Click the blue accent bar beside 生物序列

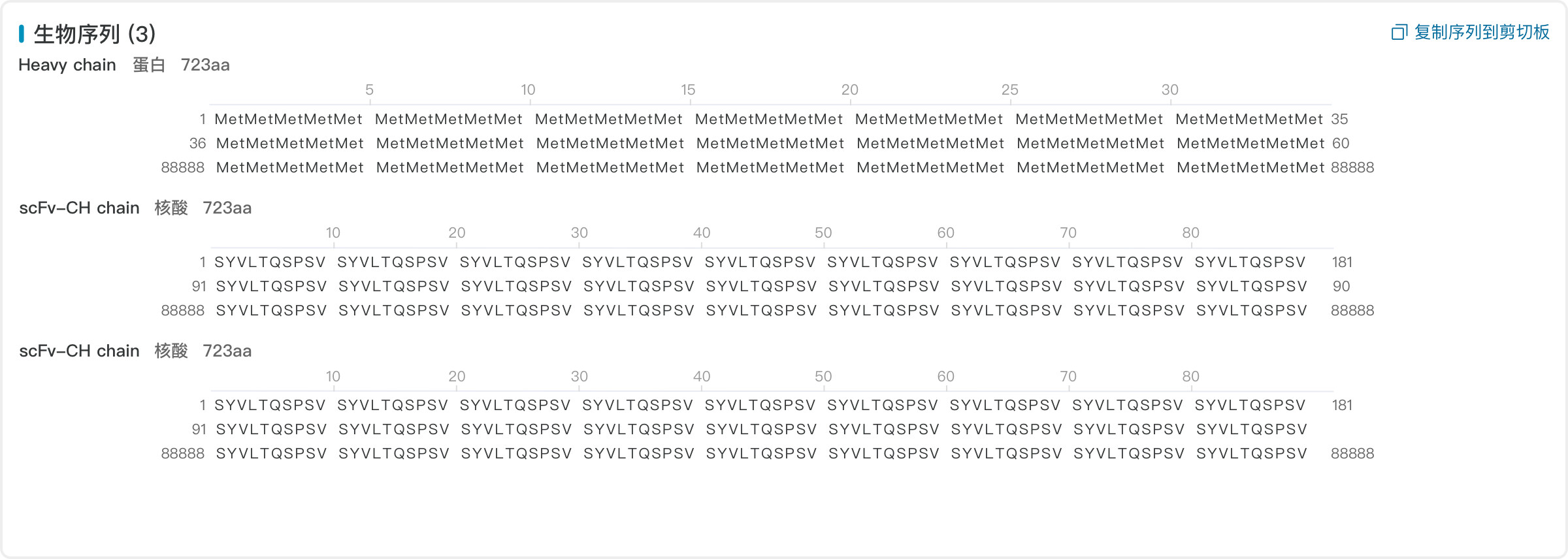point(22,34)
